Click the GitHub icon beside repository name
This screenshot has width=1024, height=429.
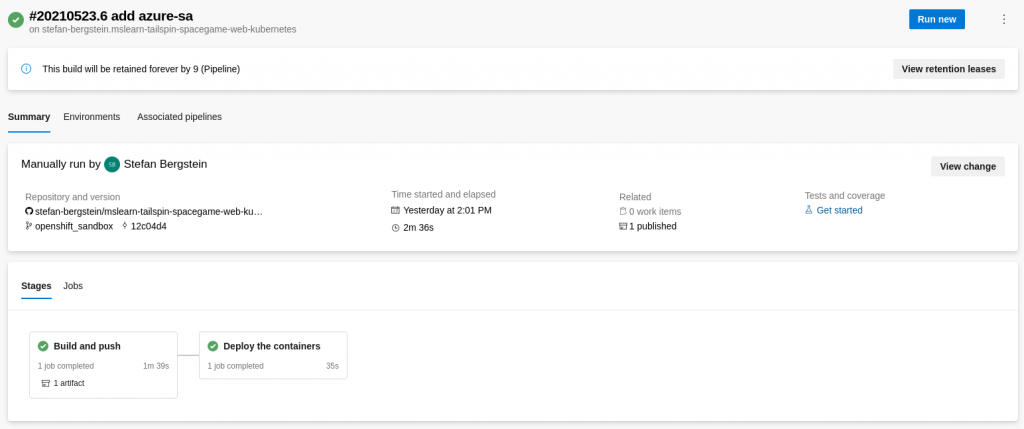tap(29, 212)
